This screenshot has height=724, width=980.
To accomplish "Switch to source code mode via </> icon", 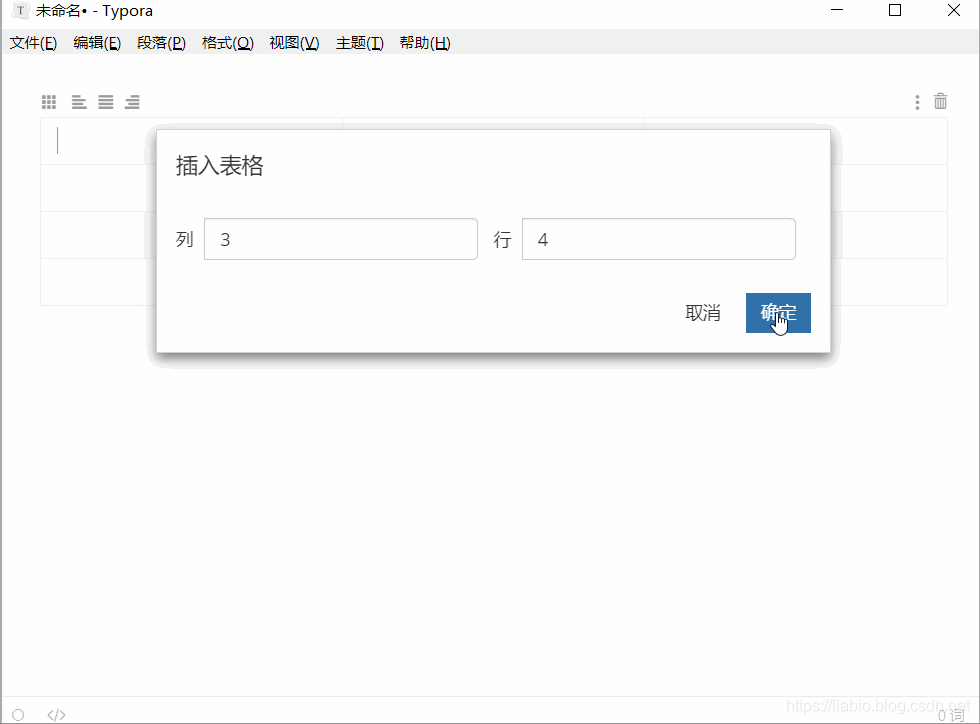I will pos(56,713).
